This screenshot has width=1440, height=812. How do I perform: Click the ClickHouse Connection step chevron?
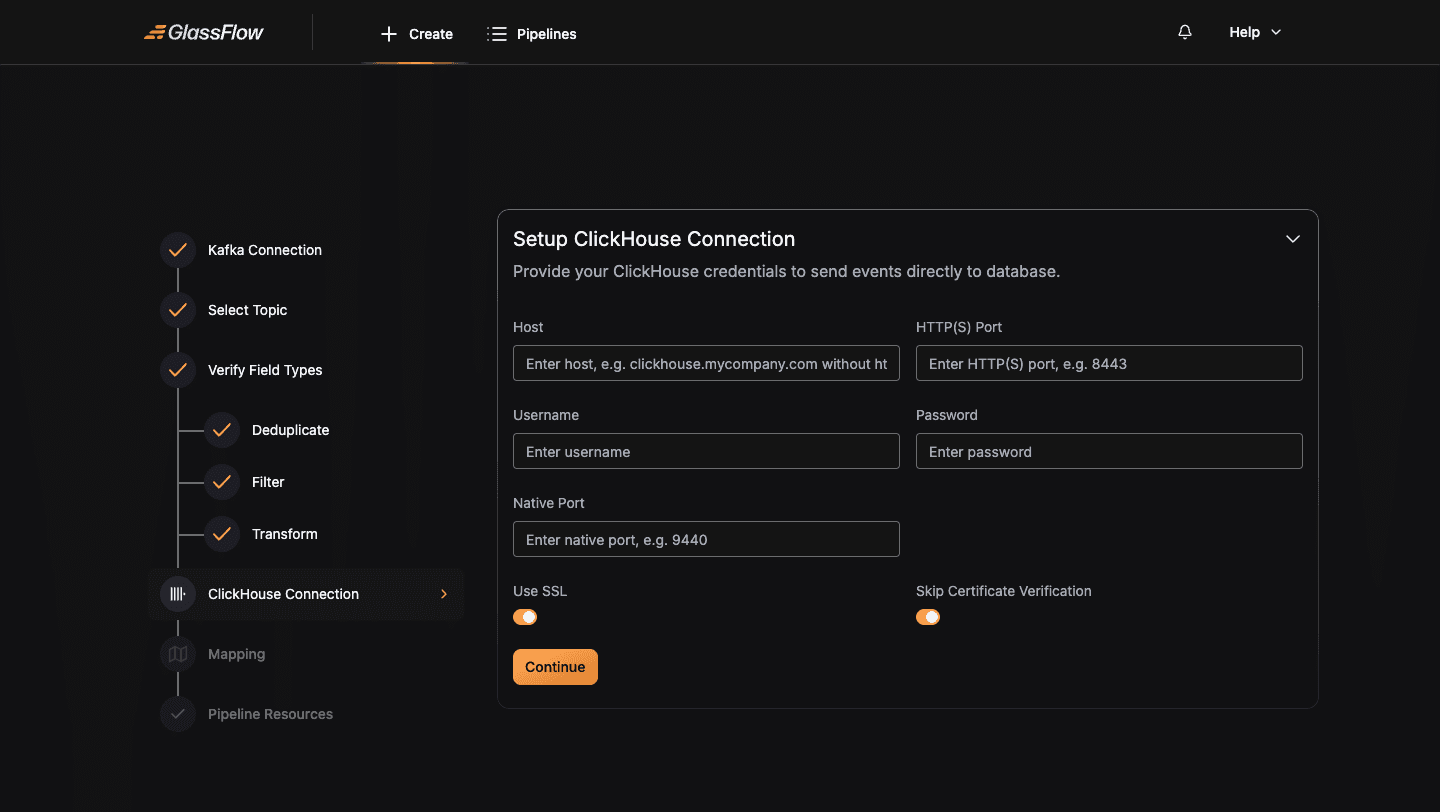[444, 594]
